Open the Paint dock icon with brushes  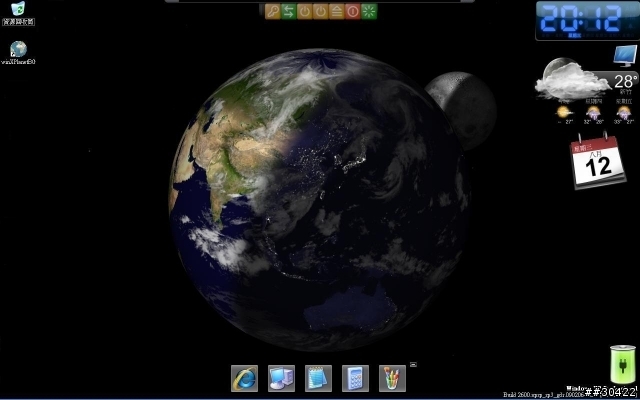pos(392,378)
